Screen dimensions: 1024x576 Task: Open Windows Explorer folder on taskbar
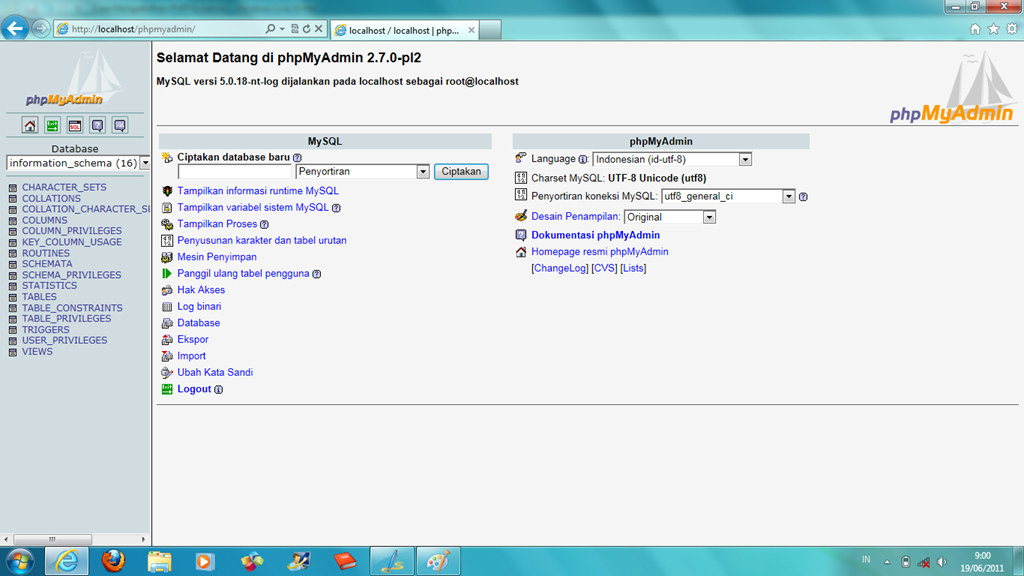click(x=159, y=561)
